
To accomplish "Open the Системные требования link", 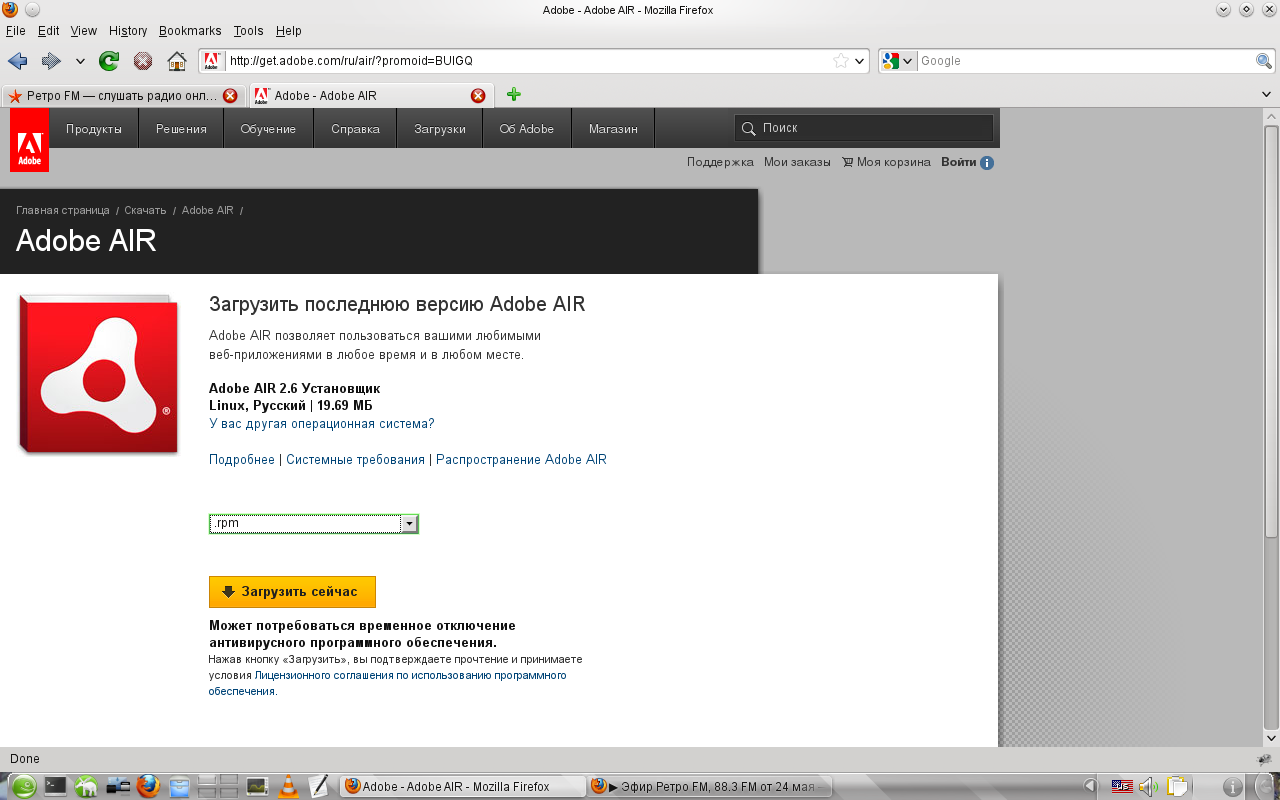I will tap(355, 460).
